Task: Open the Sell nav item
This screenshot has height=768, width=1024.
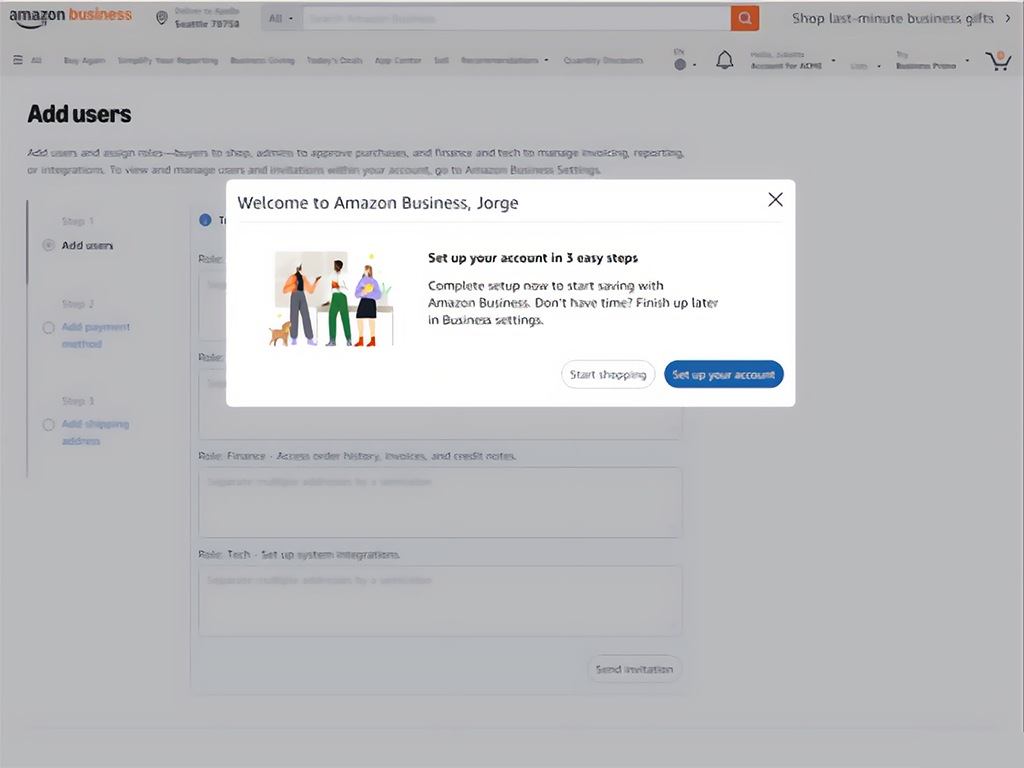Action: [441, 60]
